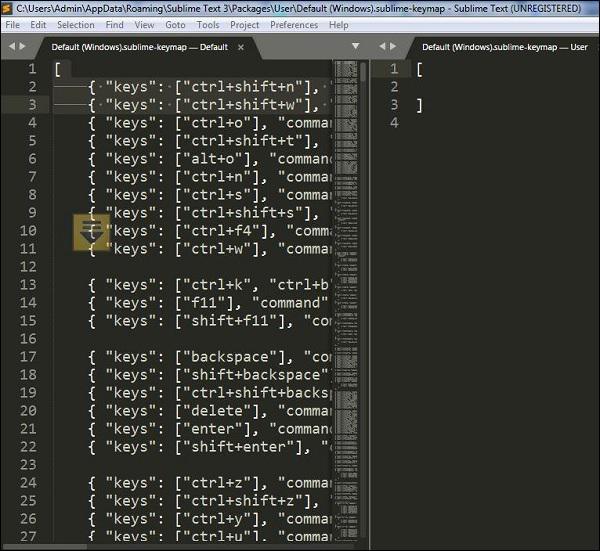600x551 pixels.
Task: Click the opening bracket on line 1 of Default keymap
Action: [58, 70]
